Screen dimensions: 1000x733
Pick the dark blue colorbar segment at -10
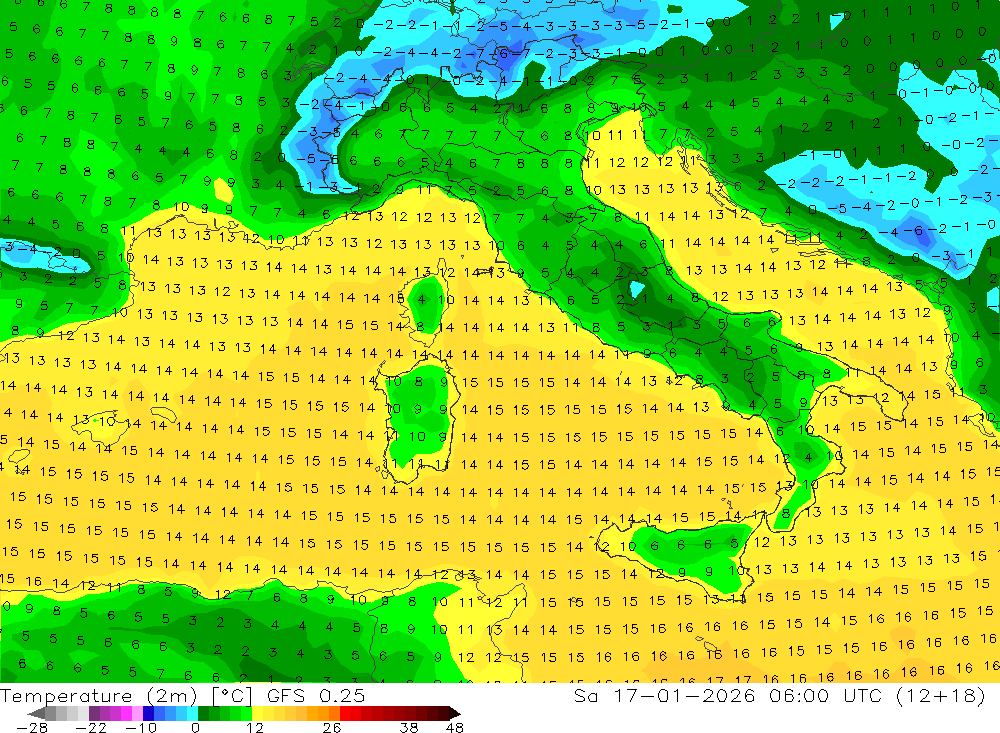point(148,714)
